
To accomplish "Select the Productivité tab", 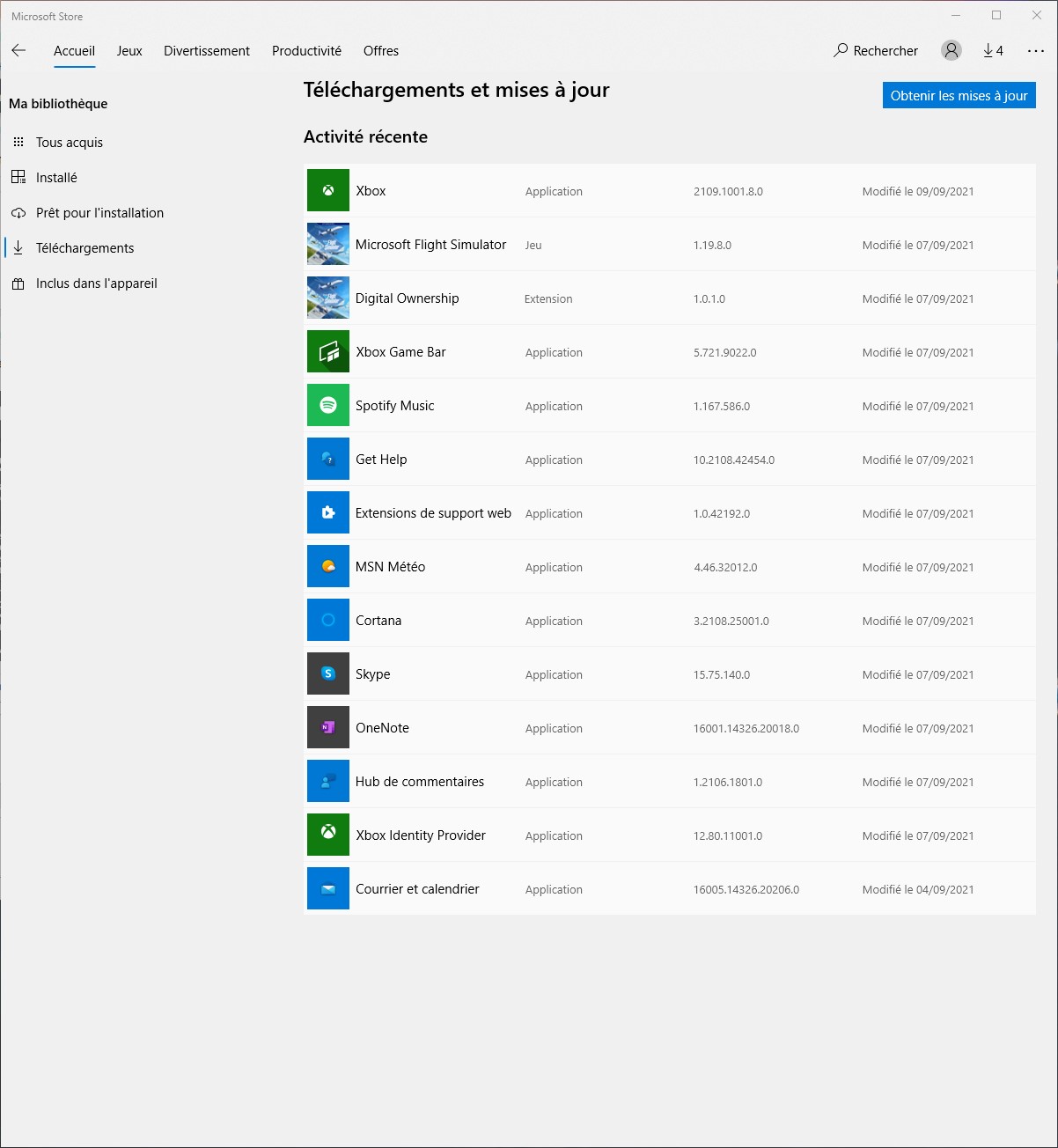I will [x=306, y=51].
